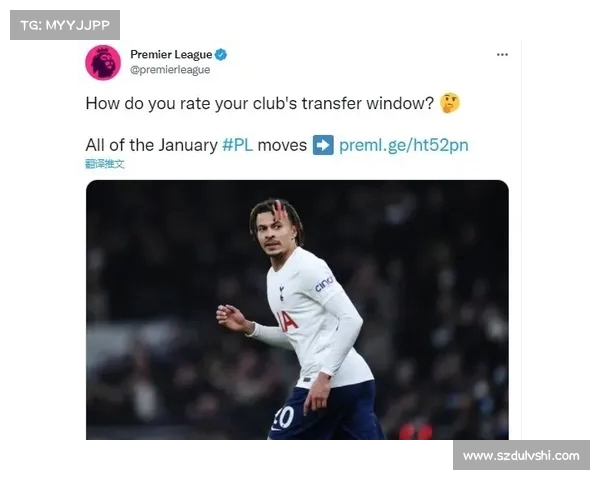Click the blue right-arrow emoji
The width and height of the screenshot is (600, 480).
click(x=323, y=145)
